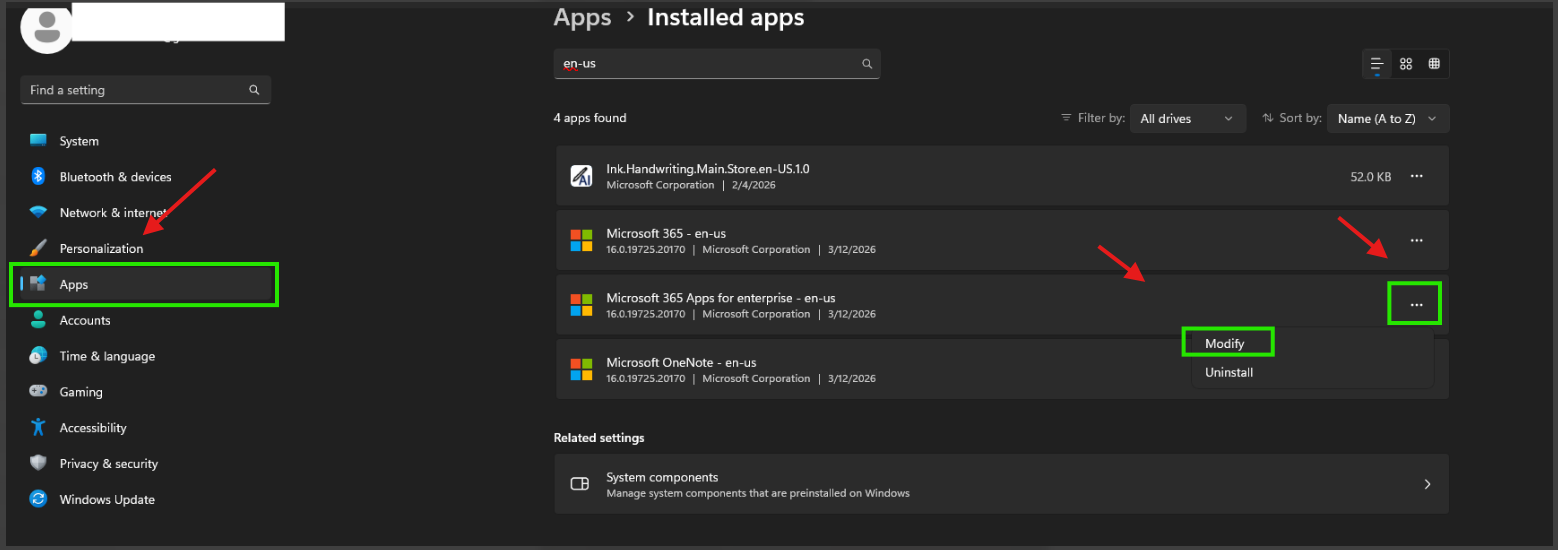
Task: Choose Uninstall from the context menu
Action: [1229, 372]
